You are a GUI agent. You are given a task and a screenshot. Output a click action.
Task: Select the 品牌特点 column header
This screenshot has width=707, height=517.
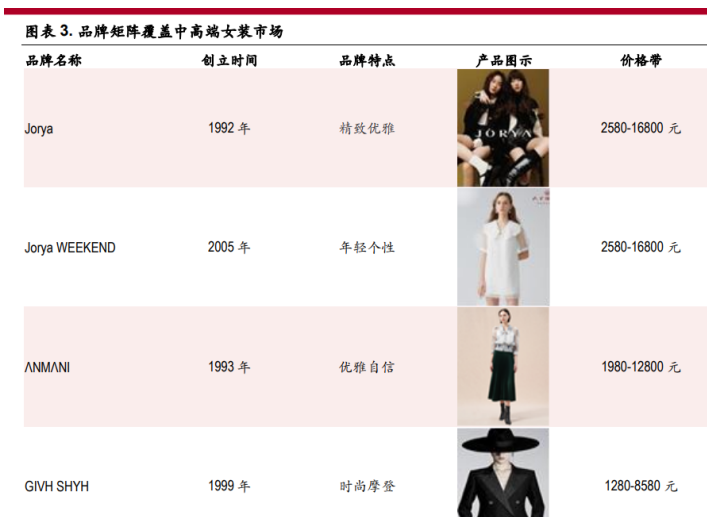tap(367, 60)
